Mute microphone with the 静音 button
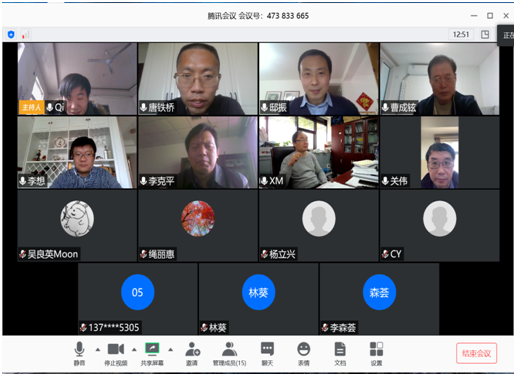 pos(79,353)
